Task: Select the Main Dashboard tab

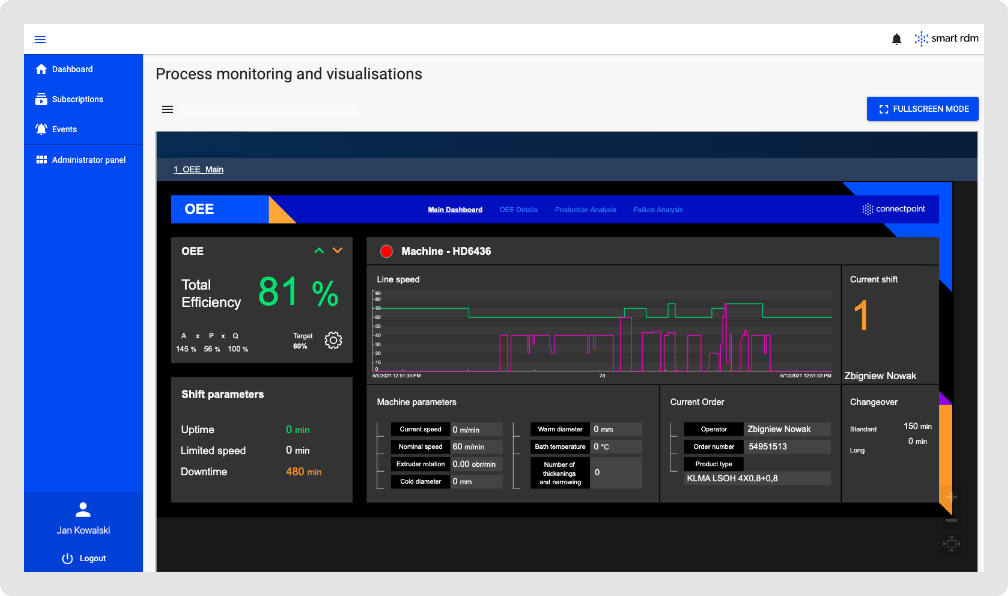Action: coord(455,210)
